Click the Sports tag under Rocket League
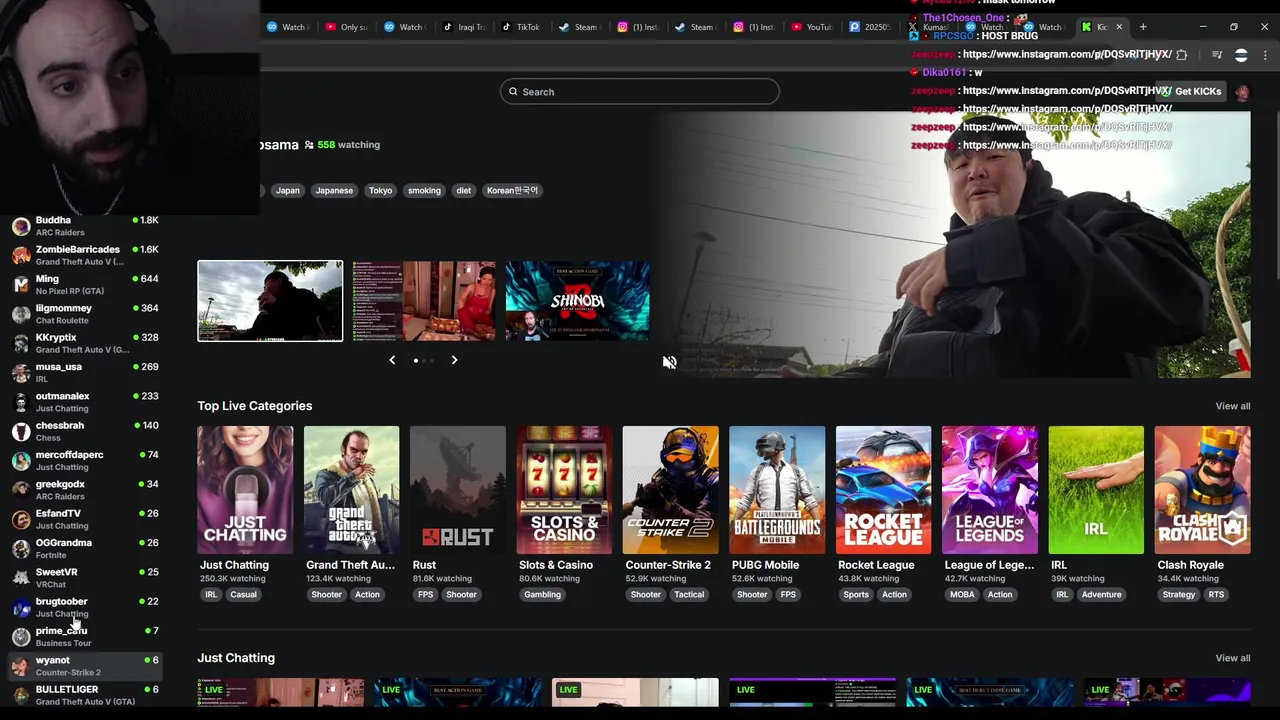 tap(856, 594)
